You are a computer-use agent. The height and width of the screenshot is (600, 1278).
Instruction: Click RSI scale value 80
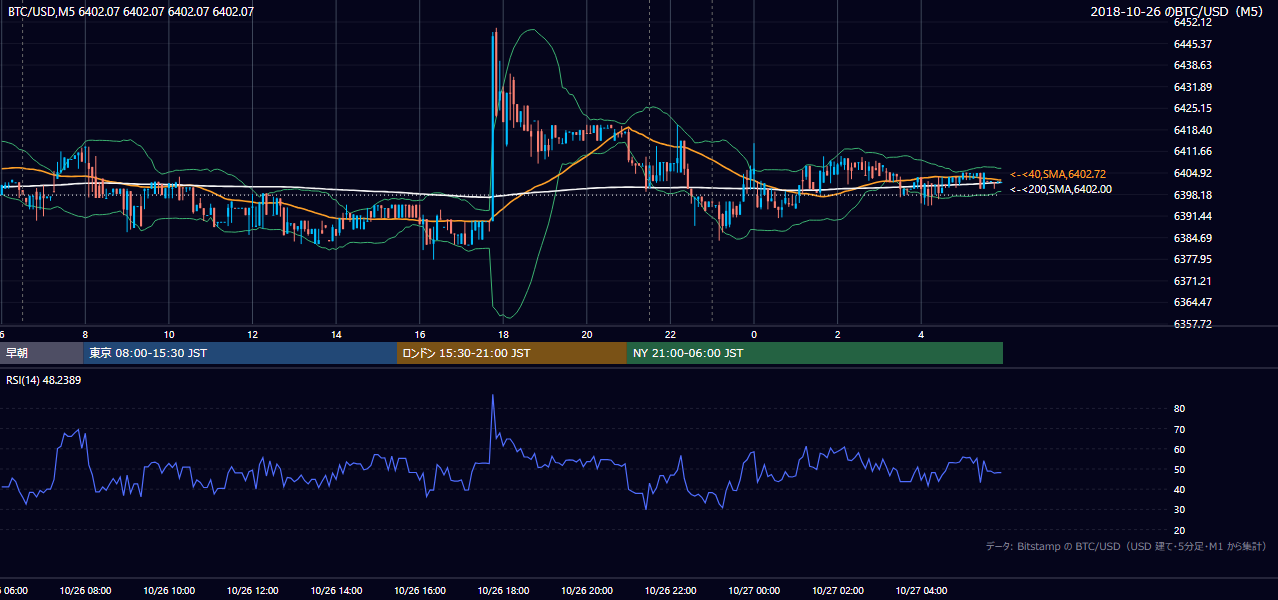click(x=1179, y=409)
